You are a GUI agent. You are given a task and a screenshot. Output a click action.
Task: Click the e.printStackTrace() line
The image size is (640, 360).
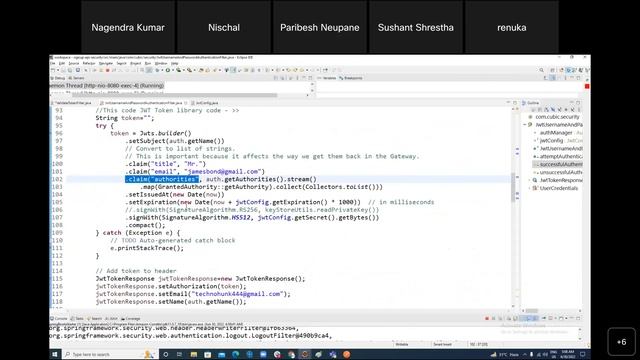pyautogui.click(x=147, y=248)
